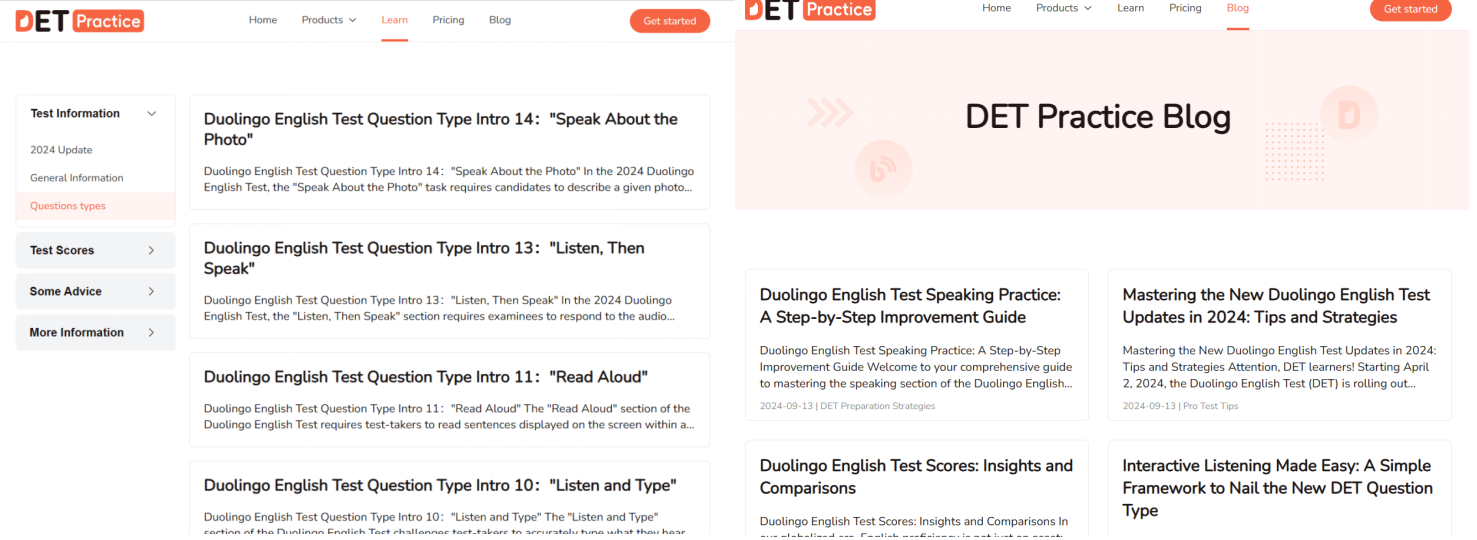Screen dimensions: 1477x540
Task: Click the DET Practice logo on the Learn page
Action: (x=79, y=20)
